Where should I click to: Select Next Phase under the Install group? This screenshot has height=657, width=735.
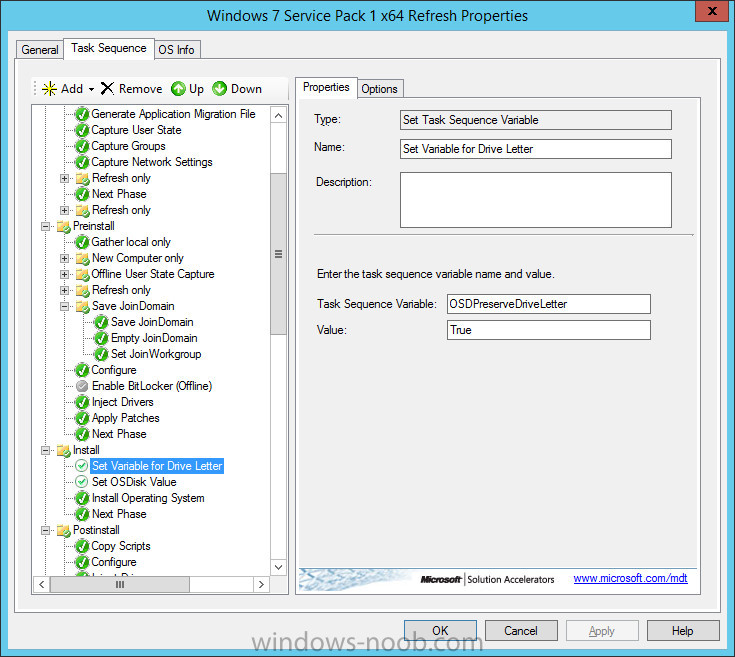(x=119, y=514)
